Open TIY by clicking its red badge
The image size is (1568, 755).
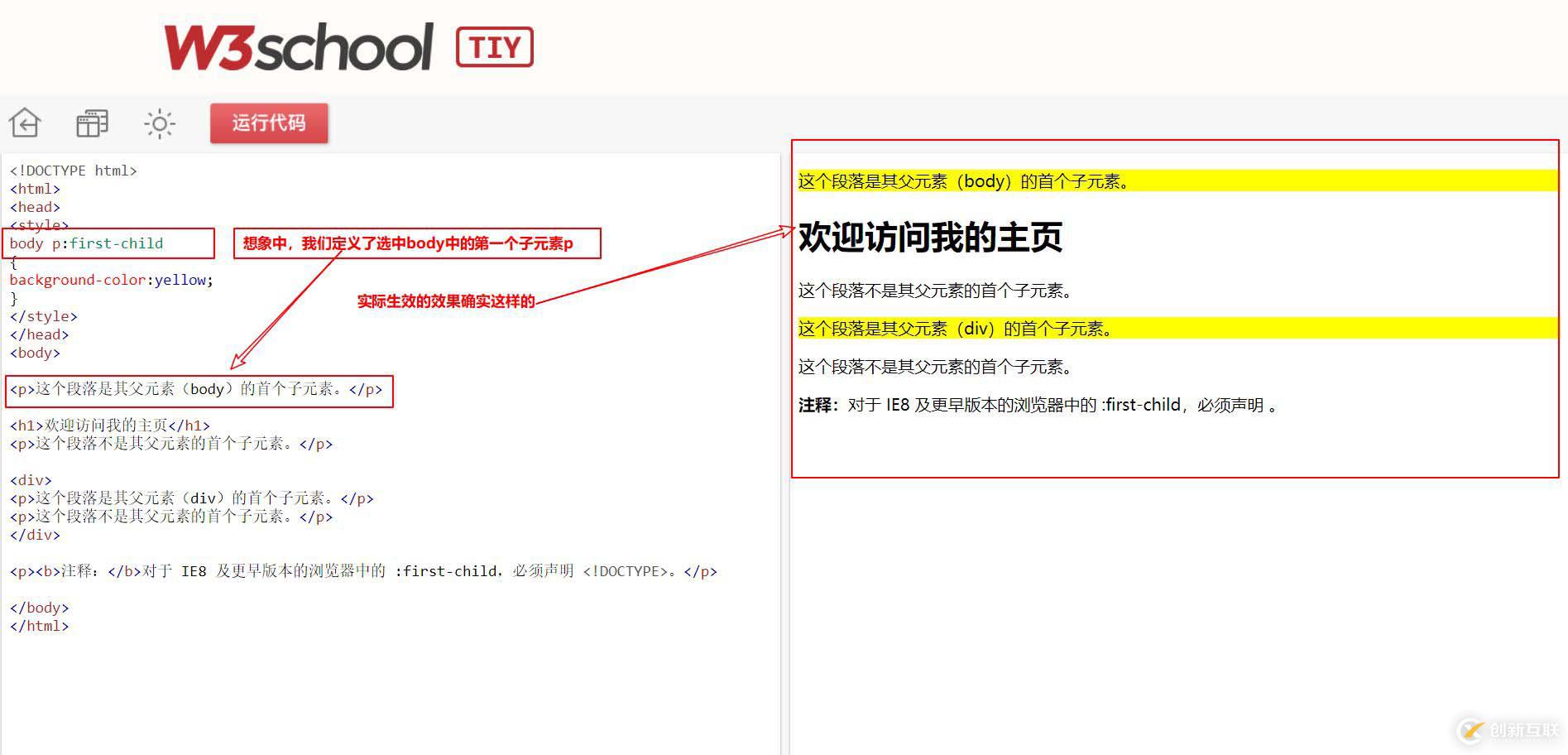(x=494, y=46)
